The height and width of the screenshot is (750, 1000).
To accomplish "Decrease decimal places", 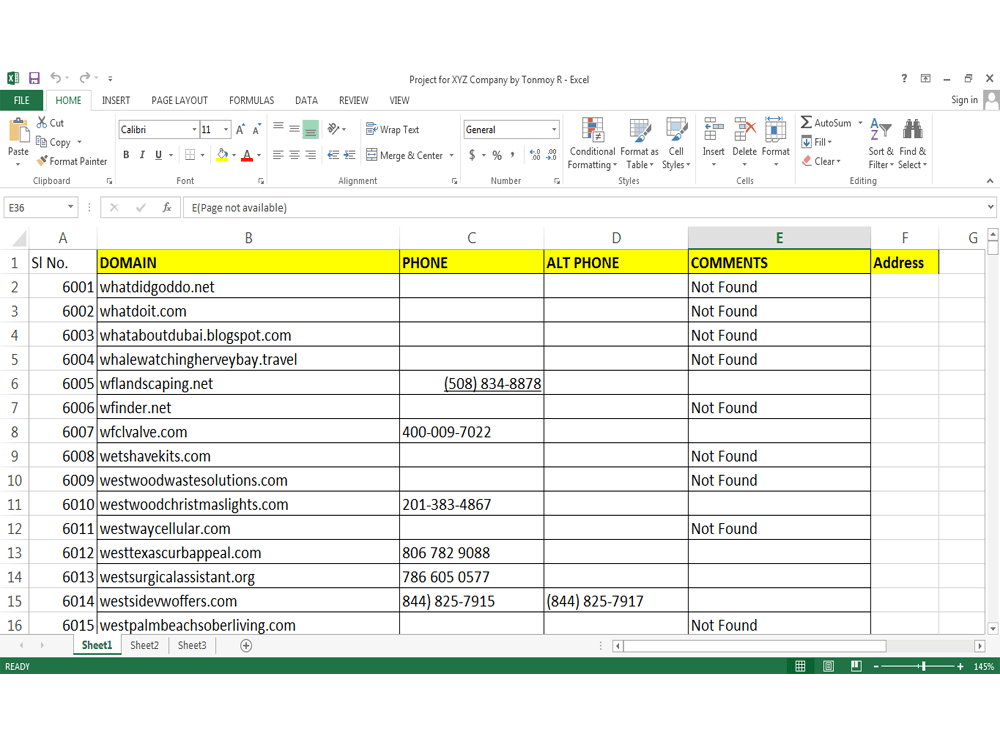I will [552, 155].
